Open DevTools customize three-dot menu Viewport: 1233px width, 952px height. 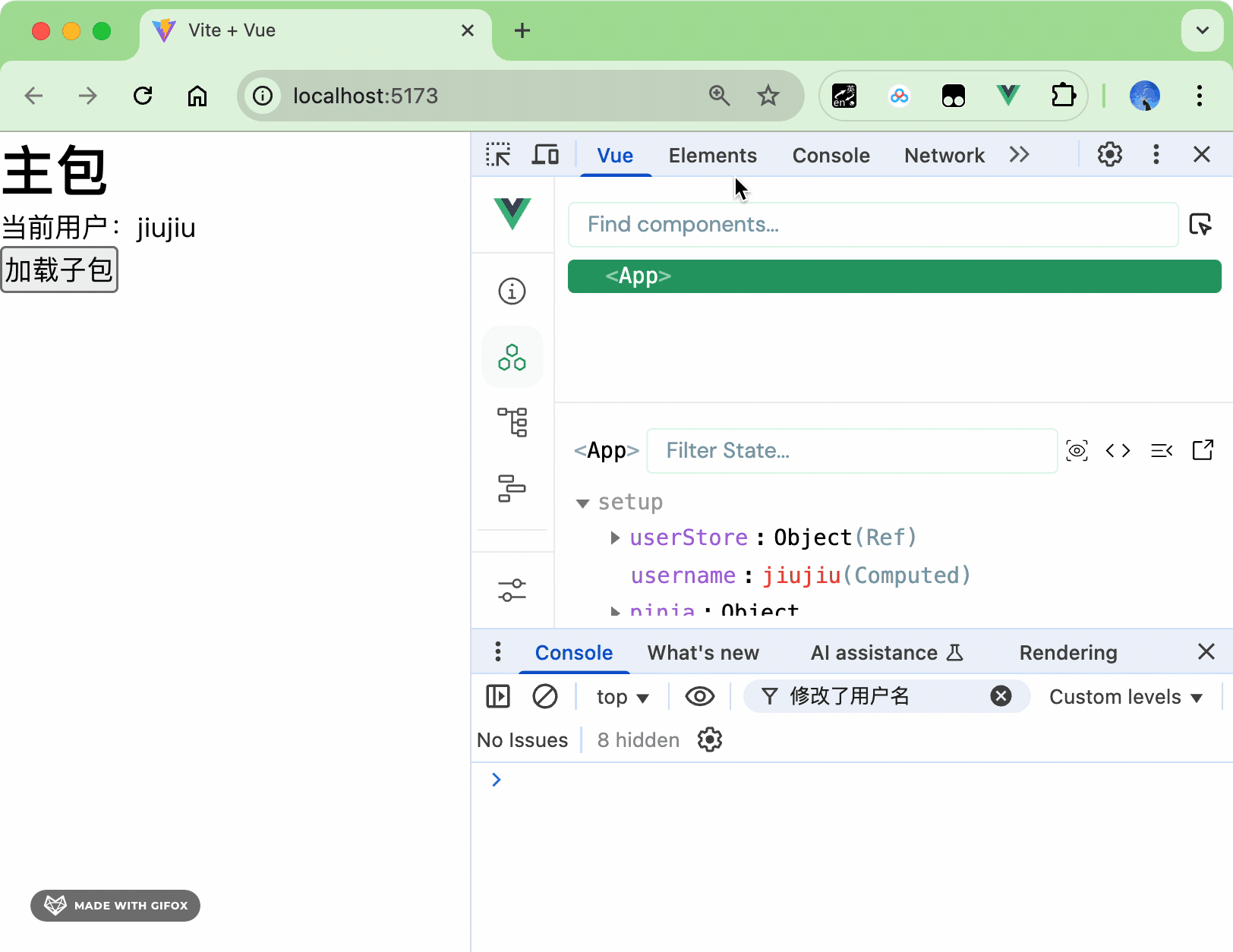click(1156, 155)
